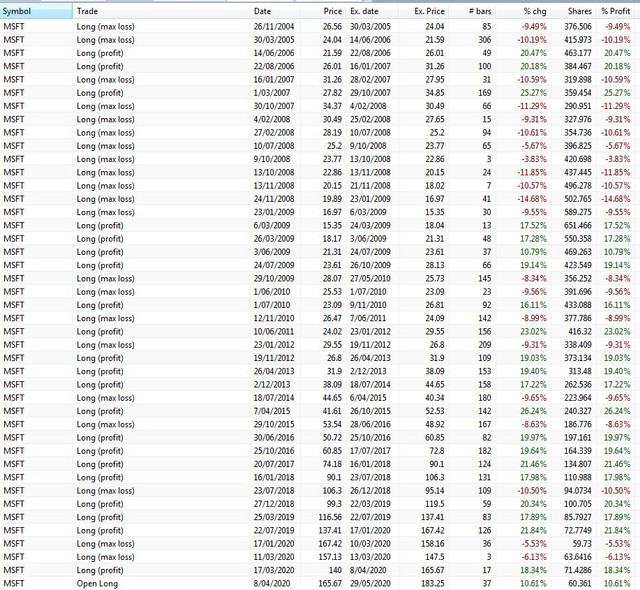Click the % chg value -10.59%

(x=532, y=80)
